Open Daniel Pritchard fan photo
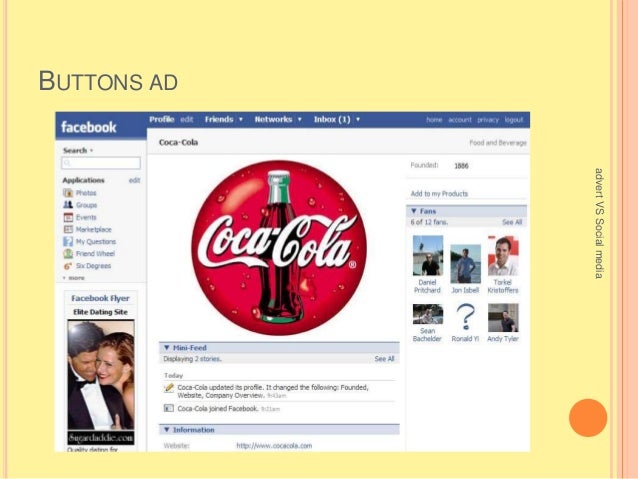The height and width of the screenshot is (479, 638). point(428,256)
